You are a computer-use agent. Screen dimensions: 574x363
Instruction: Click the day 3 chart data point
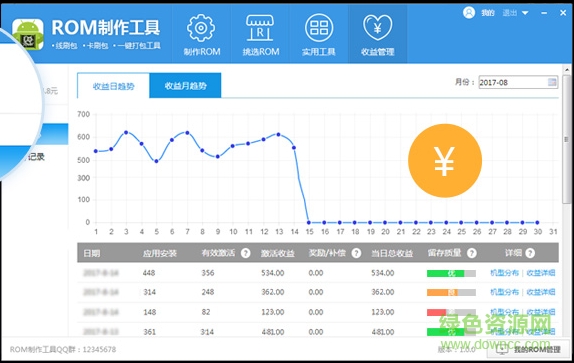pos(126,132)
